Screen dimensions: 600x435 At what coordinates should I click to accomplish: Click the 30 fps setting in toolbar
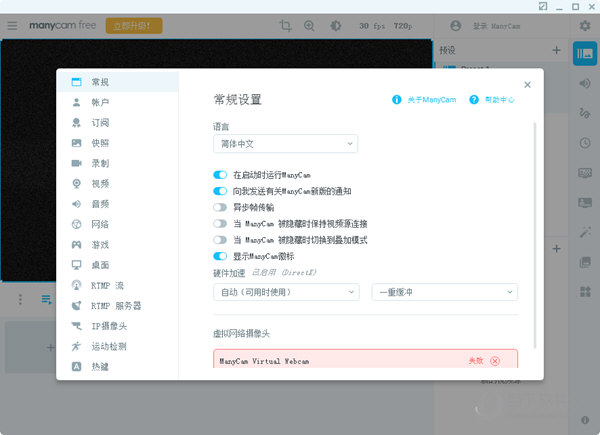(372, 26)
